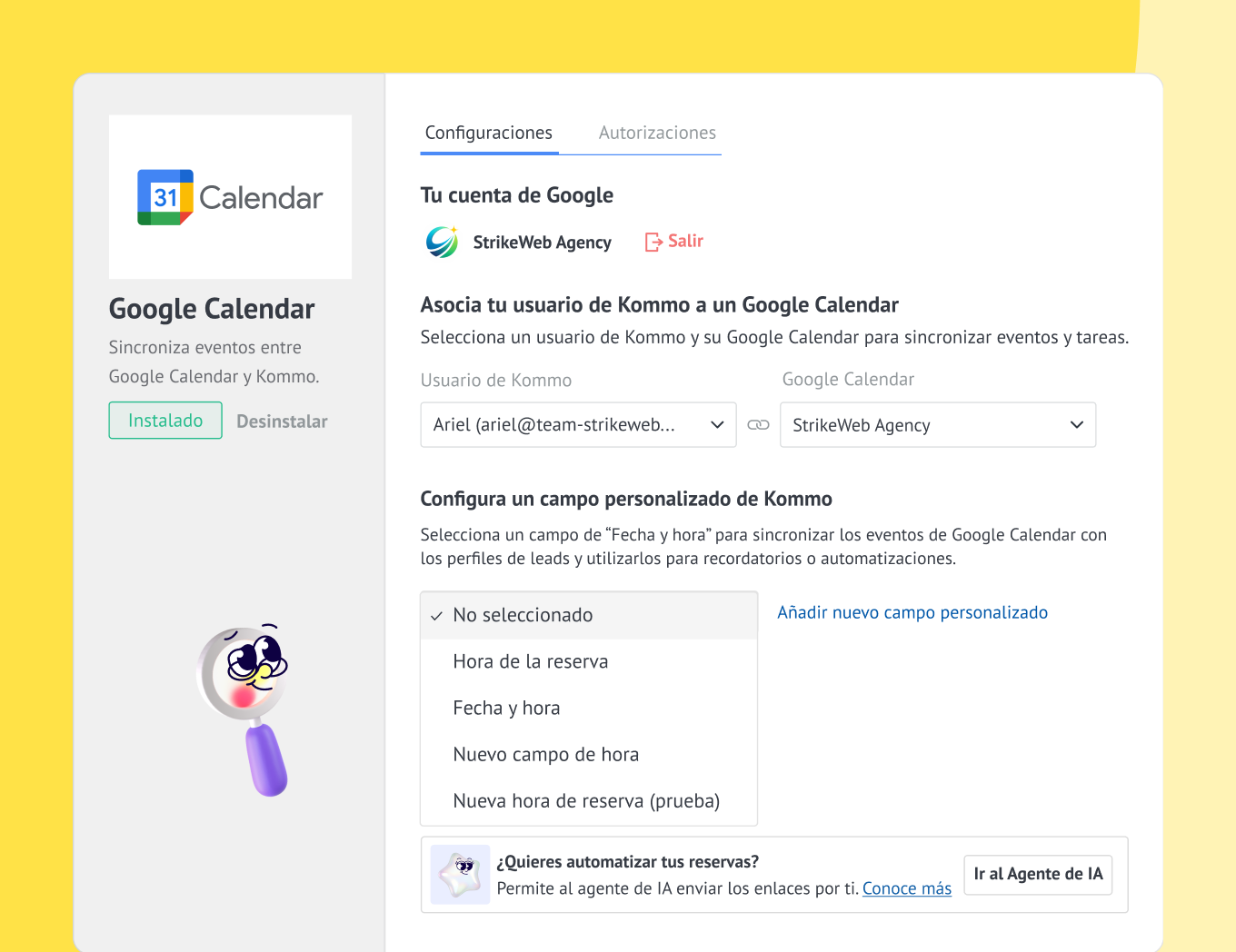1236x952 pixels.
Task: Choose Hora de la reserva option
Action: coord(531,661)
